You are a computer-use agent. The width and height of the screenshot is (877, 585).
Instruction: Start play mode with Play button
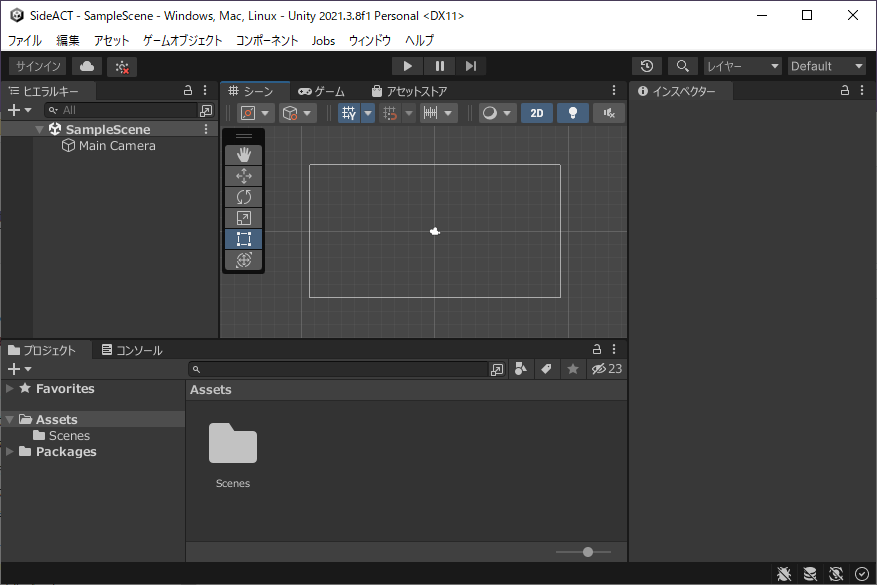pos(408,66)
